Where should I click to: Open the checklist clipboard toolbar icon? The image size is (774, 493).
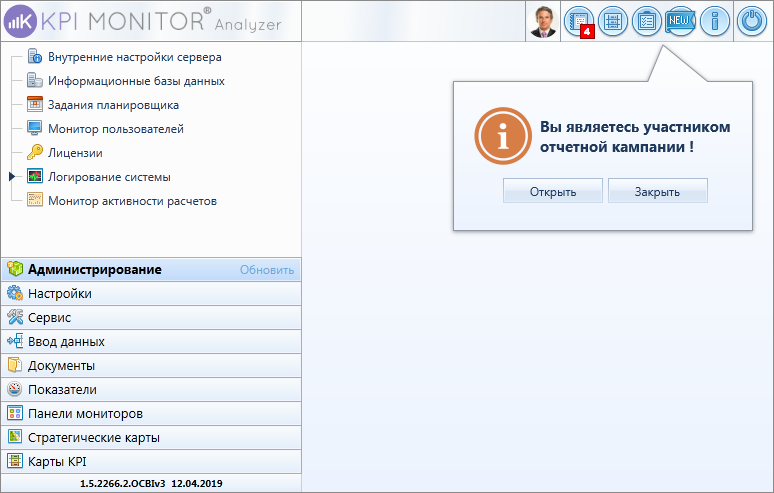647,21
